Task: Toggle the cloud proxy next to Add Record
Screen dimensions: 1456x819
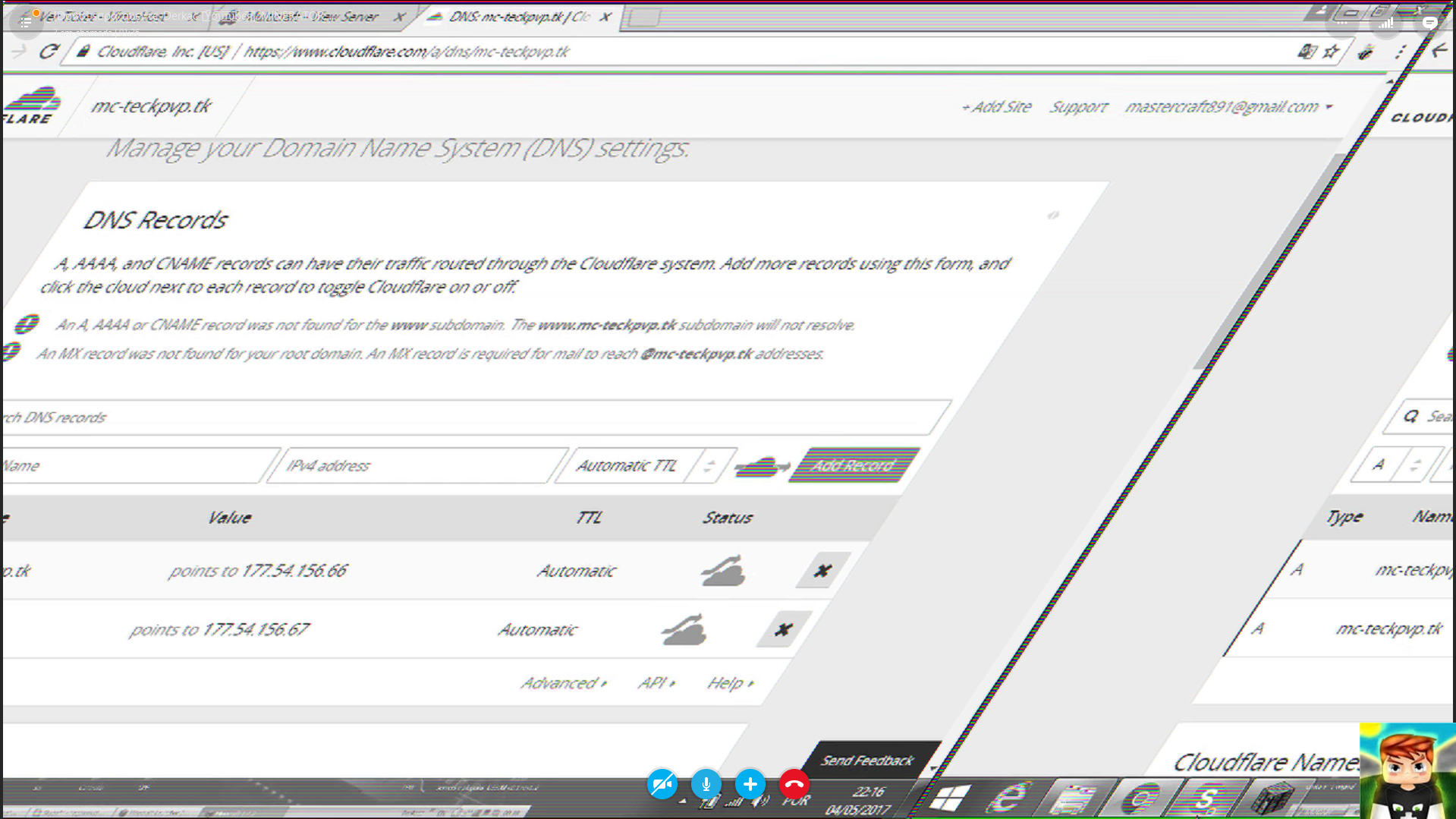Action: click(762, 466)
